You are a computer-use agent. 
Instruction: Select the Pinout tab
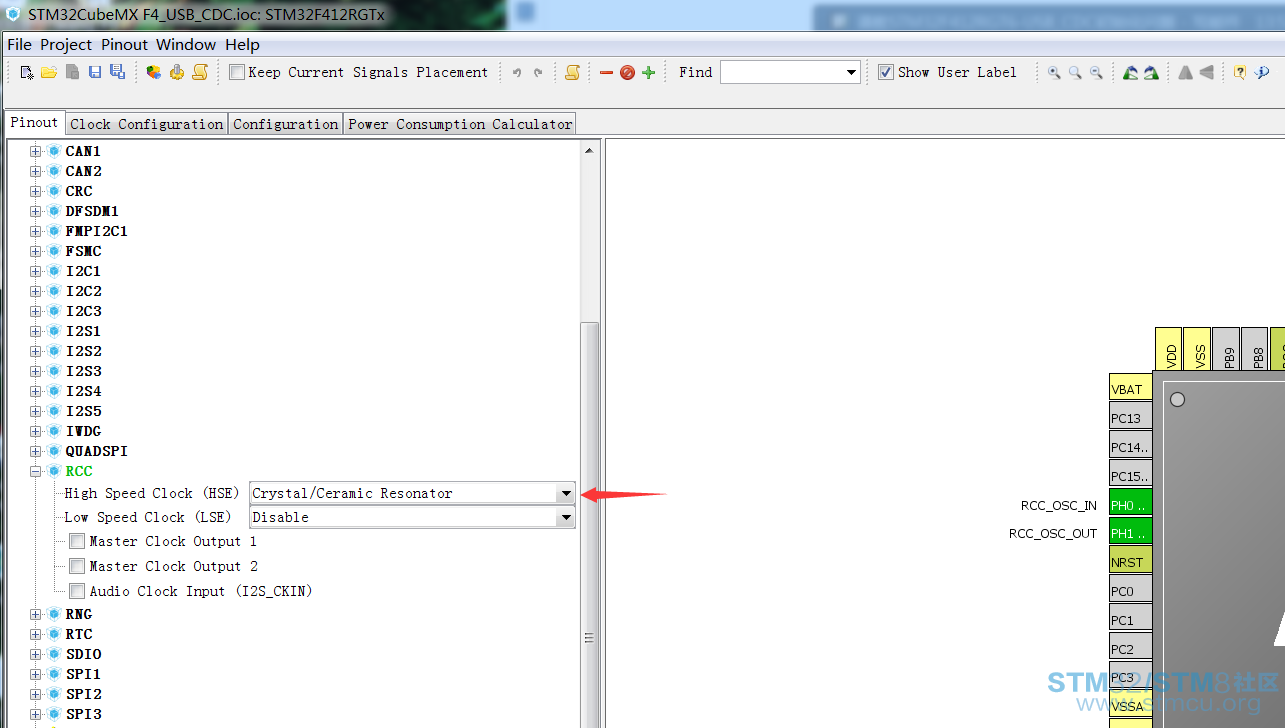(34, 122)
